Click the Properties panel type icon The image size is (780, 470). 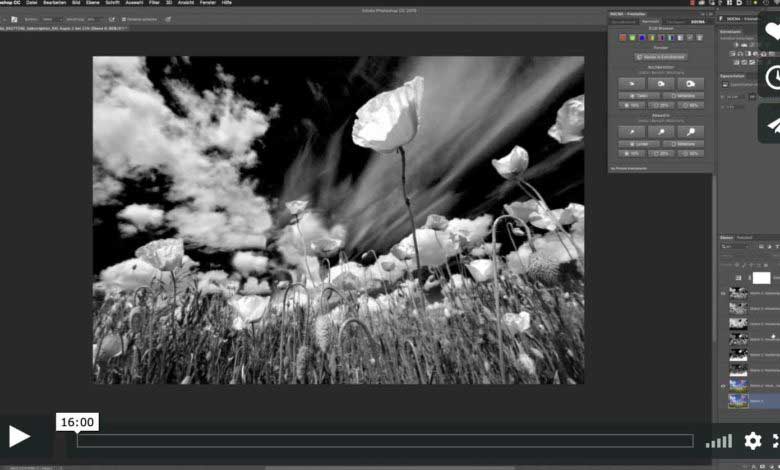click(725, 85)
